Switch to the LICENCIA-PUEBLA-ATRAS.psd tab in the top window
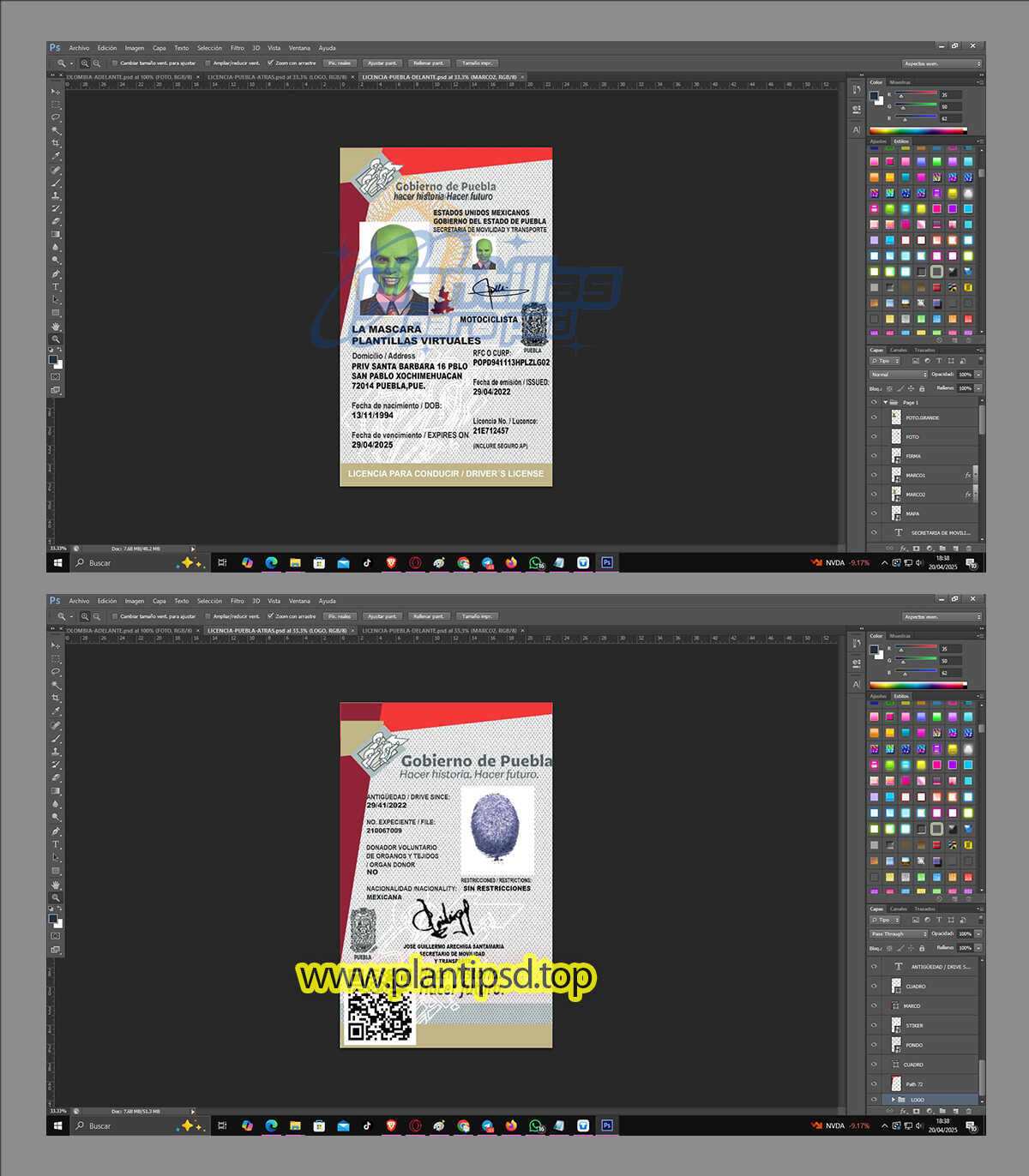This screenshot has width=1029, height=1176. click(x=277, y=77)
